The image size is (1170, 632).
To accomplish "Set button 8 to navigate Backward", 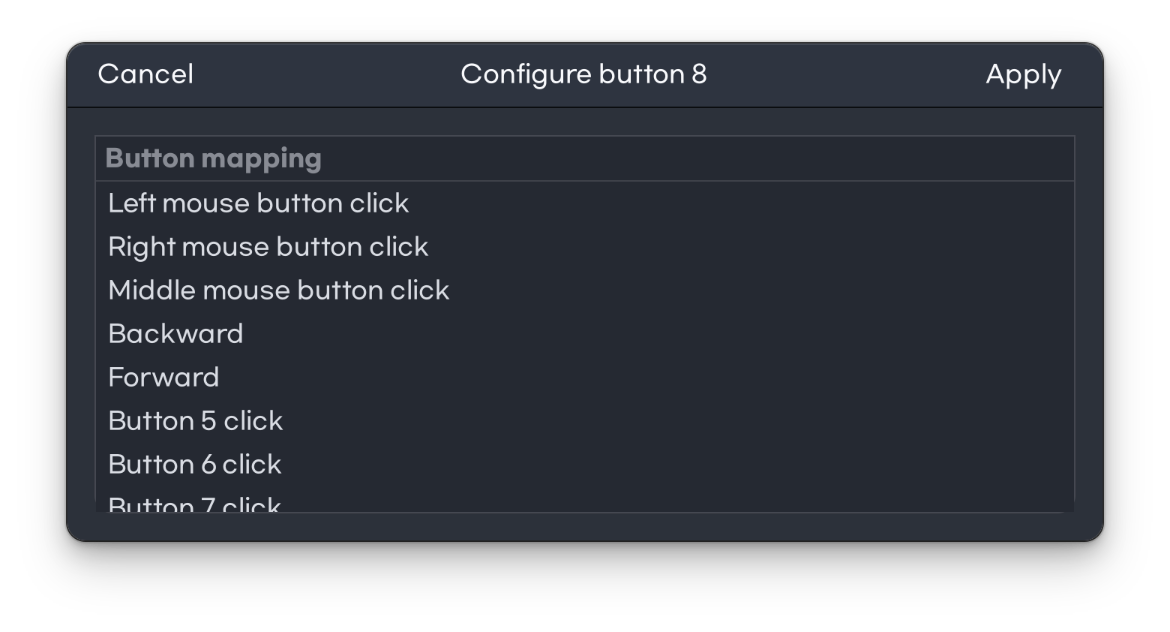I will pyautogui.click(x=176, y=334).
